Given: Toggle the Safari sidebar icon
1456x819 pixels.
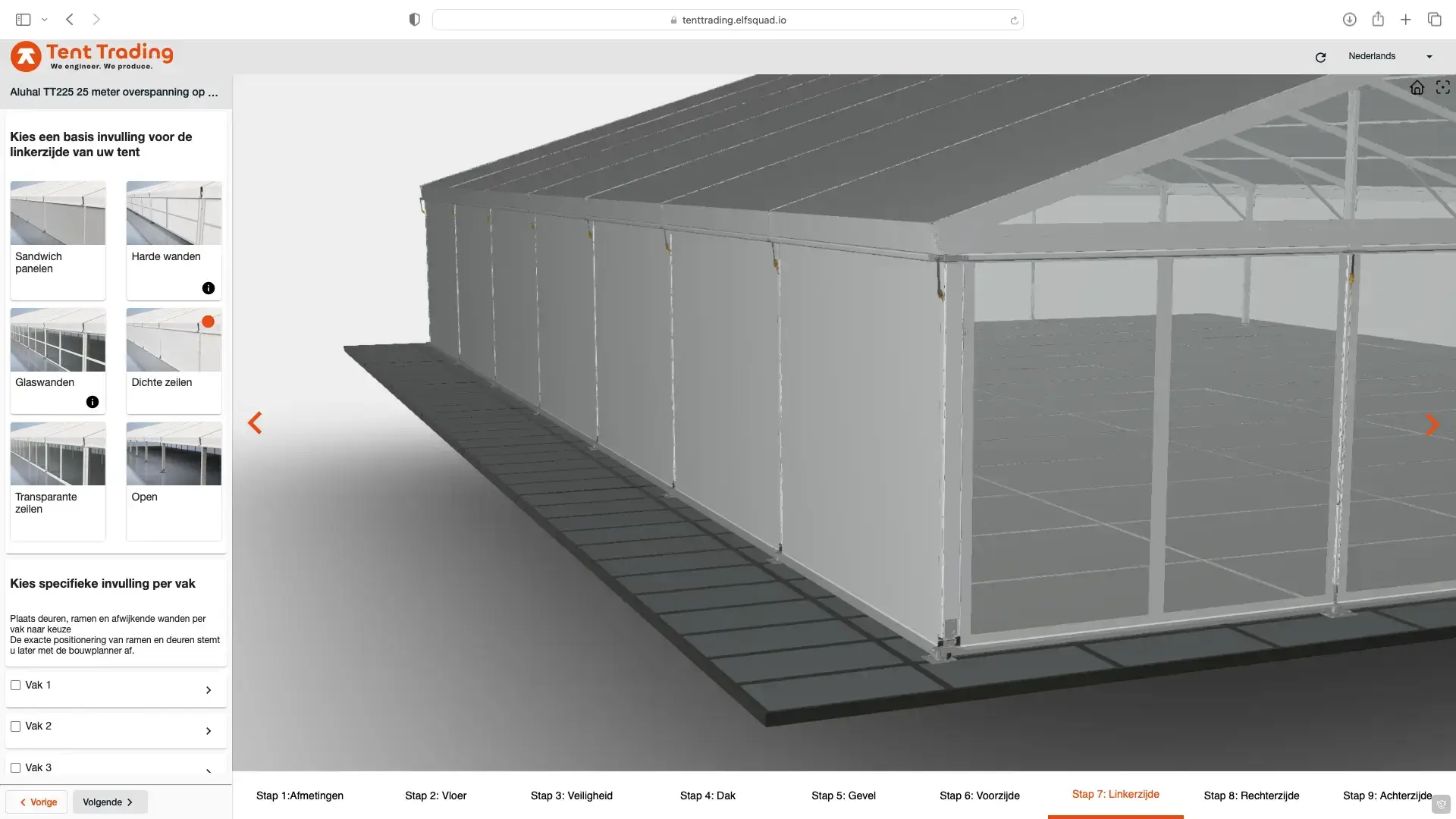Looking at the screenshot, I should 24,20.
